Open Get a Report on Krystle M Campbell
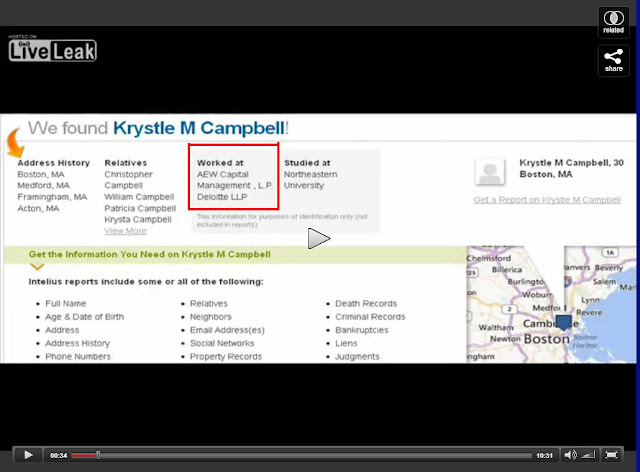This screenshot has height=472, width=640. click(x=547, y=200)
